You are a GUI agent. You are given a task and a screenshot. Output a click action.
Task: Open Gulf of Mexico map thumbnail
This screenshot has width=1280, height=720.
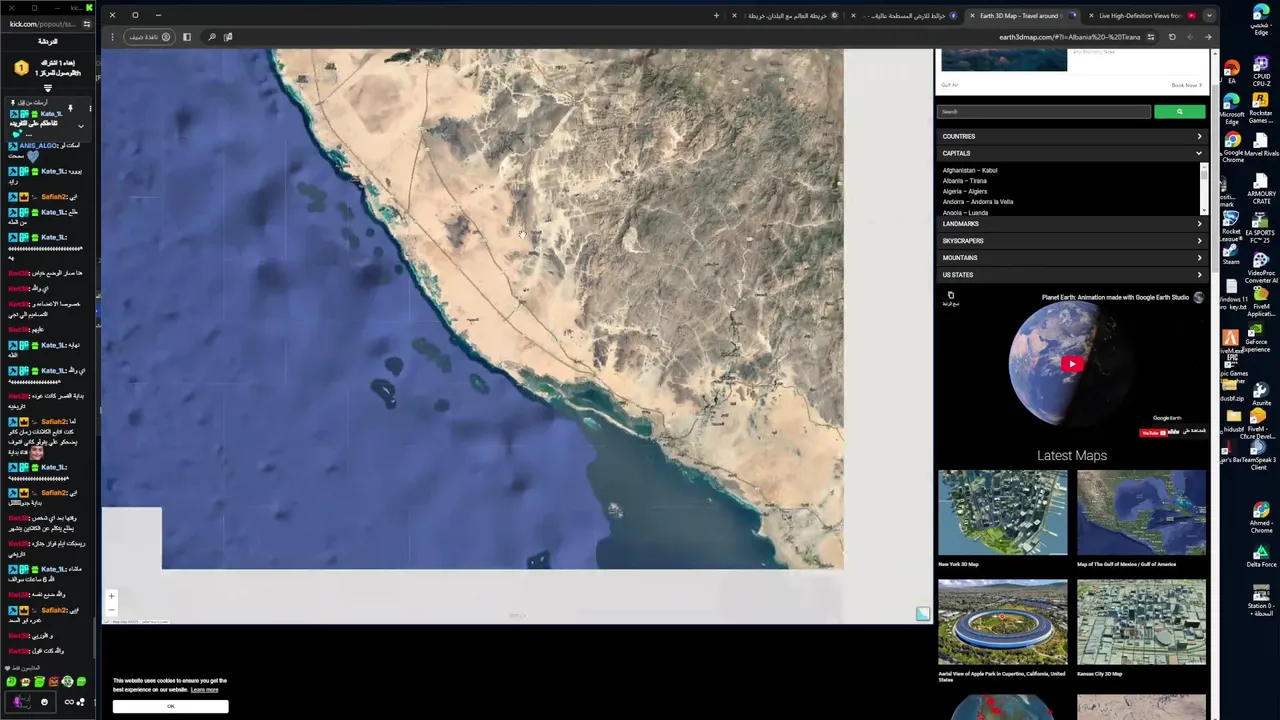click(x=1141, y=512)
